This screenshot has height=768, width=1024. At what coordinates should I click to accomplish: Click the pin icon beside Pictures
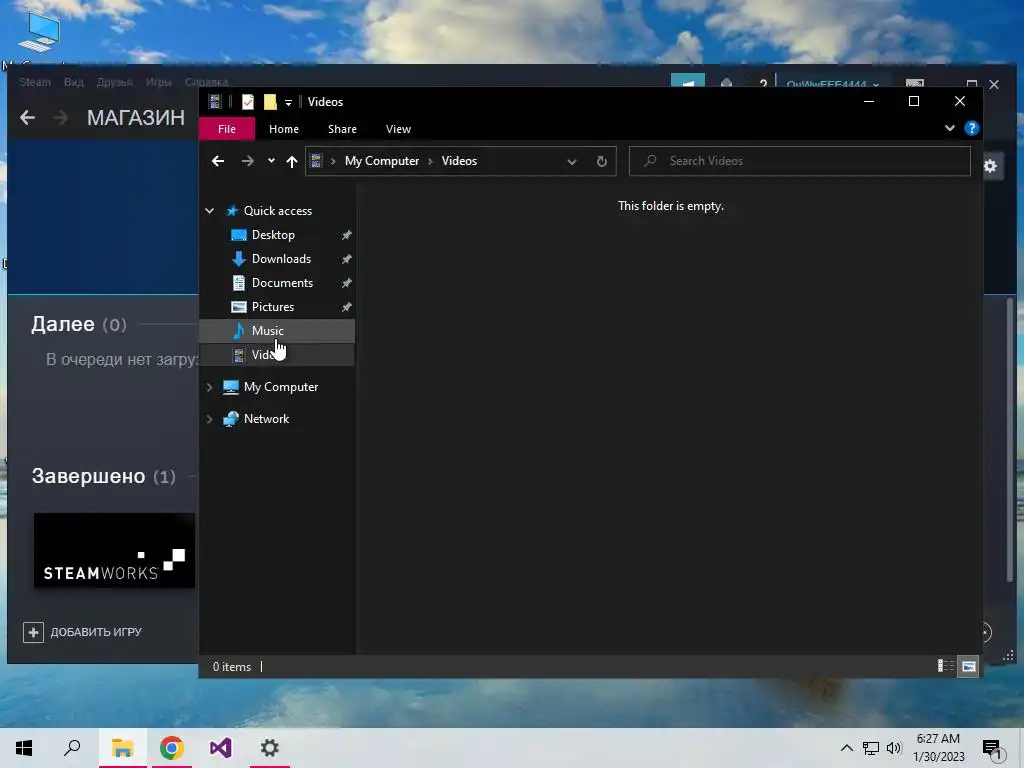347,306
